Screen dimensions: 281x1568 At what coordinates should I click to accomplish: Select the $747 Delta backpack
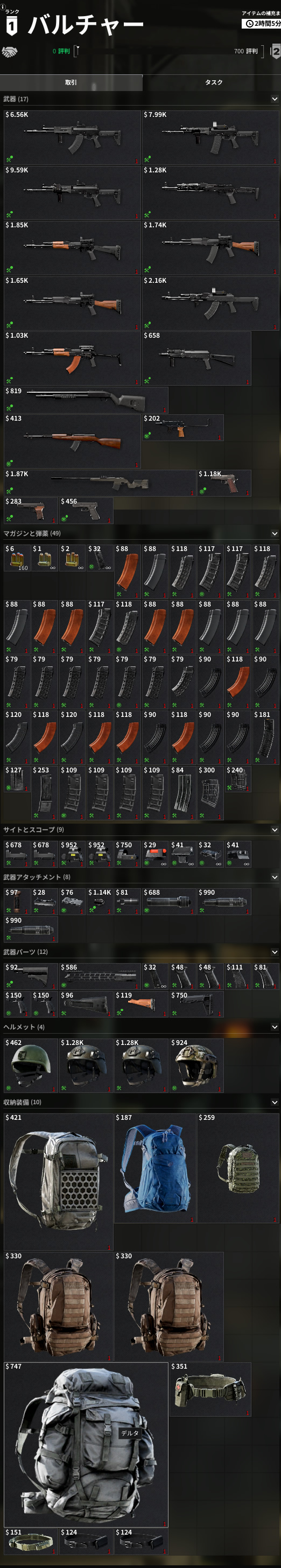tap(86, 1444)
